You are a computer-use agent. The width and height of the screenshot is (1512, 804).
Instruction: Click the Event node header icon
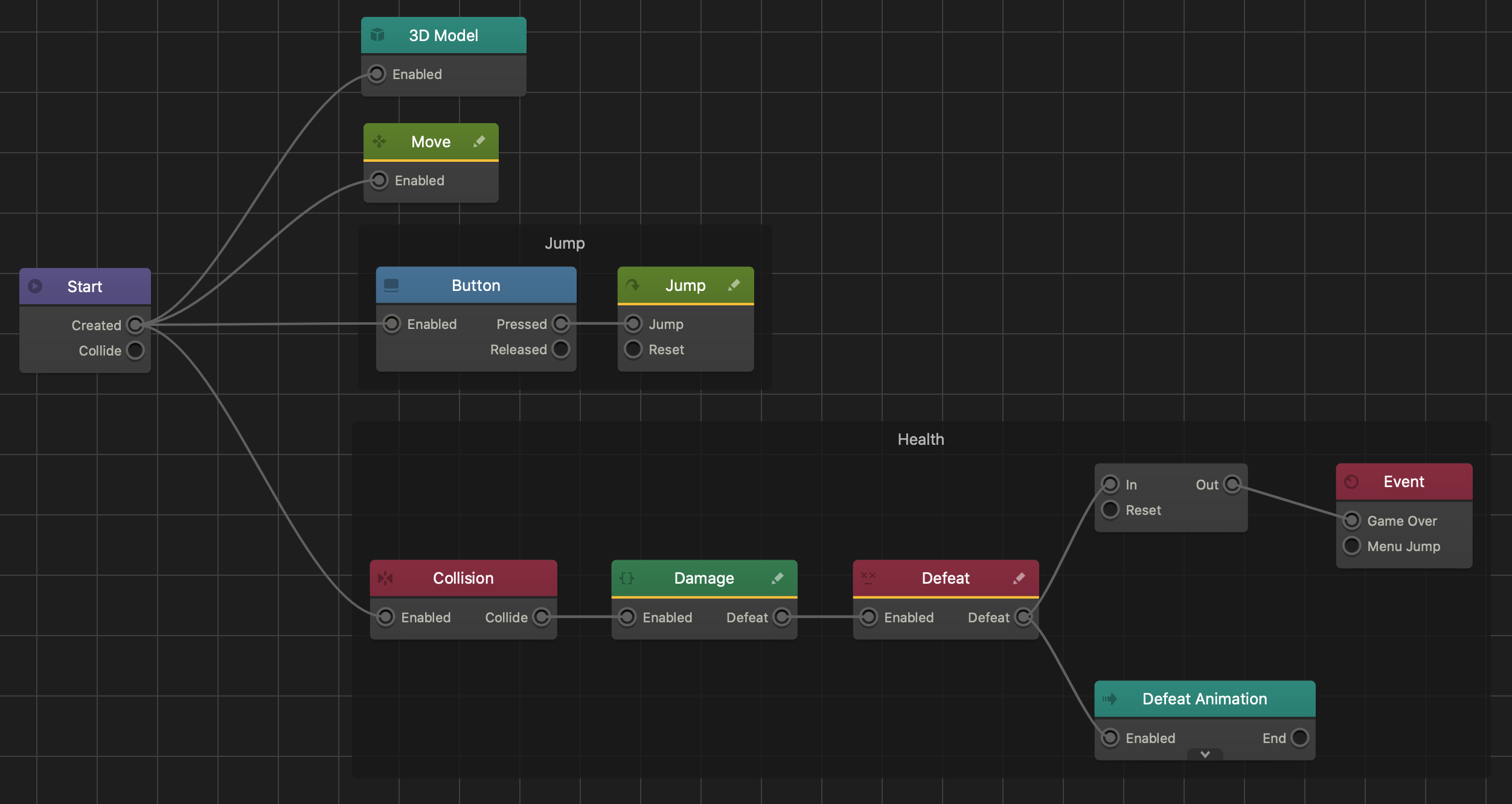[1351, 482]
